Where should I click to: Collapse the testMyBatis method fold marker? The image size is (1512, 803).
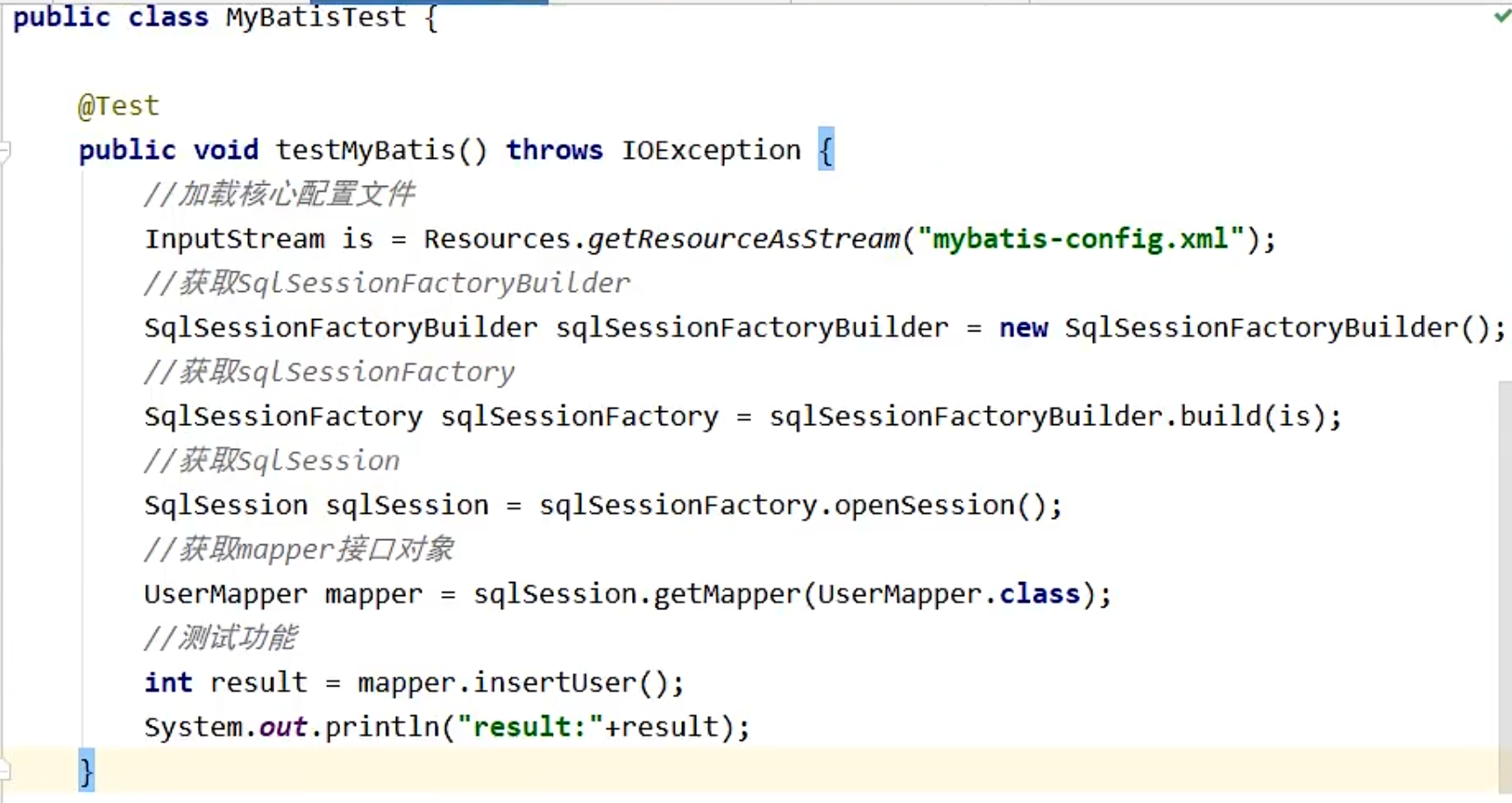coord(4,151)
